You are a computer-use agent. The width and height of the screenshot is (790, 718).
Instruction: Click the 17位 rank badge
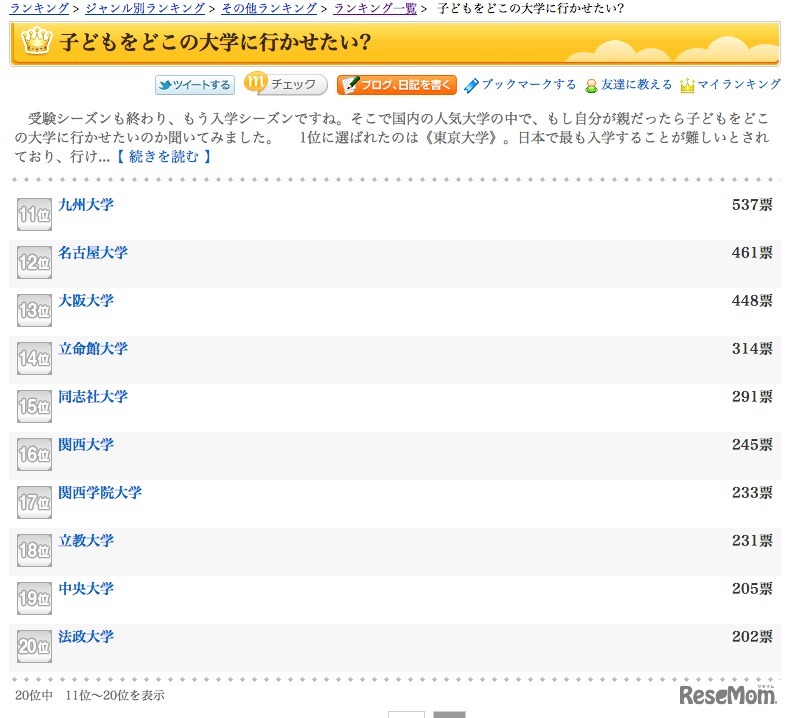click(x=34, y=502)
